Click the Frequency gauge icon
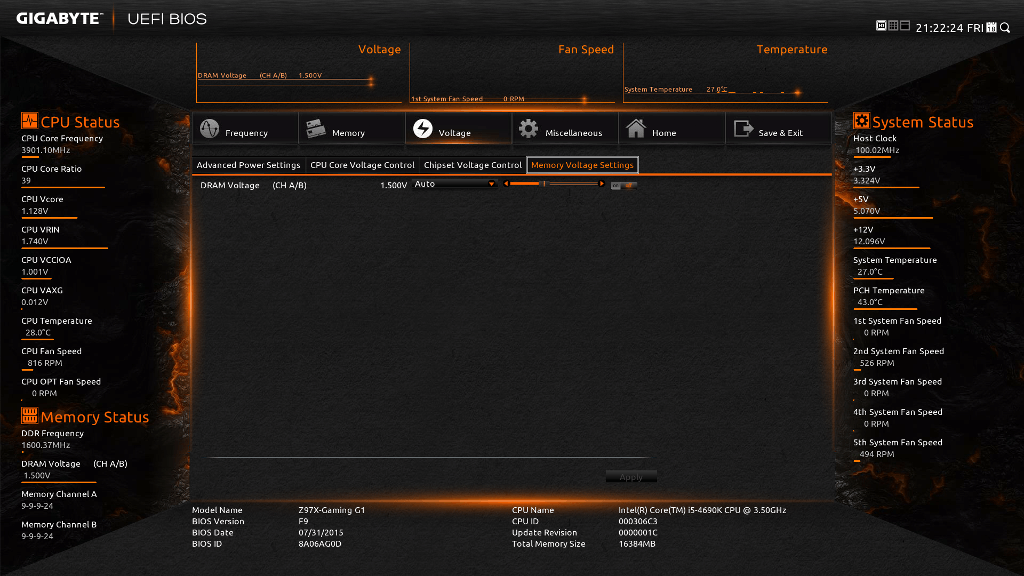 tap(209, 129)
